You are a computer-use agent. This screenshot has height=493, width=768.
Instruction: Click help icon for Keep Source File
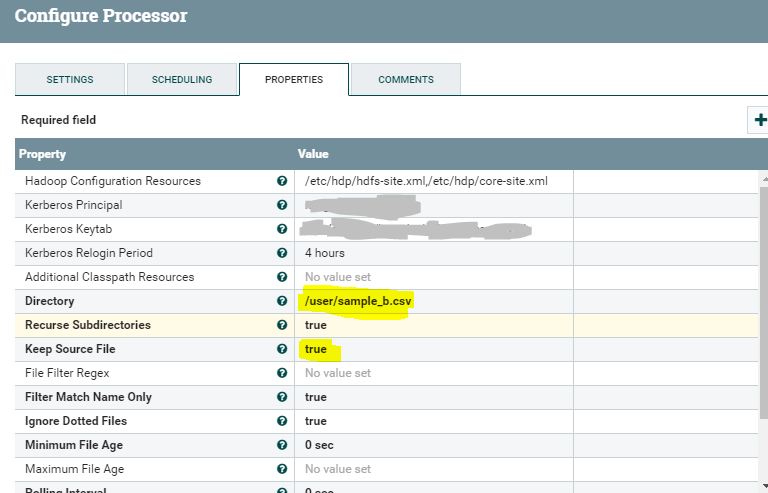[282, 350]
